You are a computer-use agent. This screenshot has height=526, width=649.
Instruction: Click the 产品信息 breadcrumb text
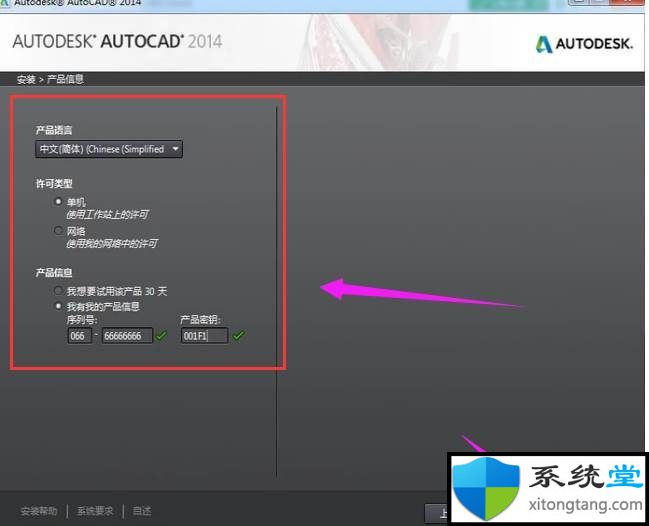(x=65, y=79)
